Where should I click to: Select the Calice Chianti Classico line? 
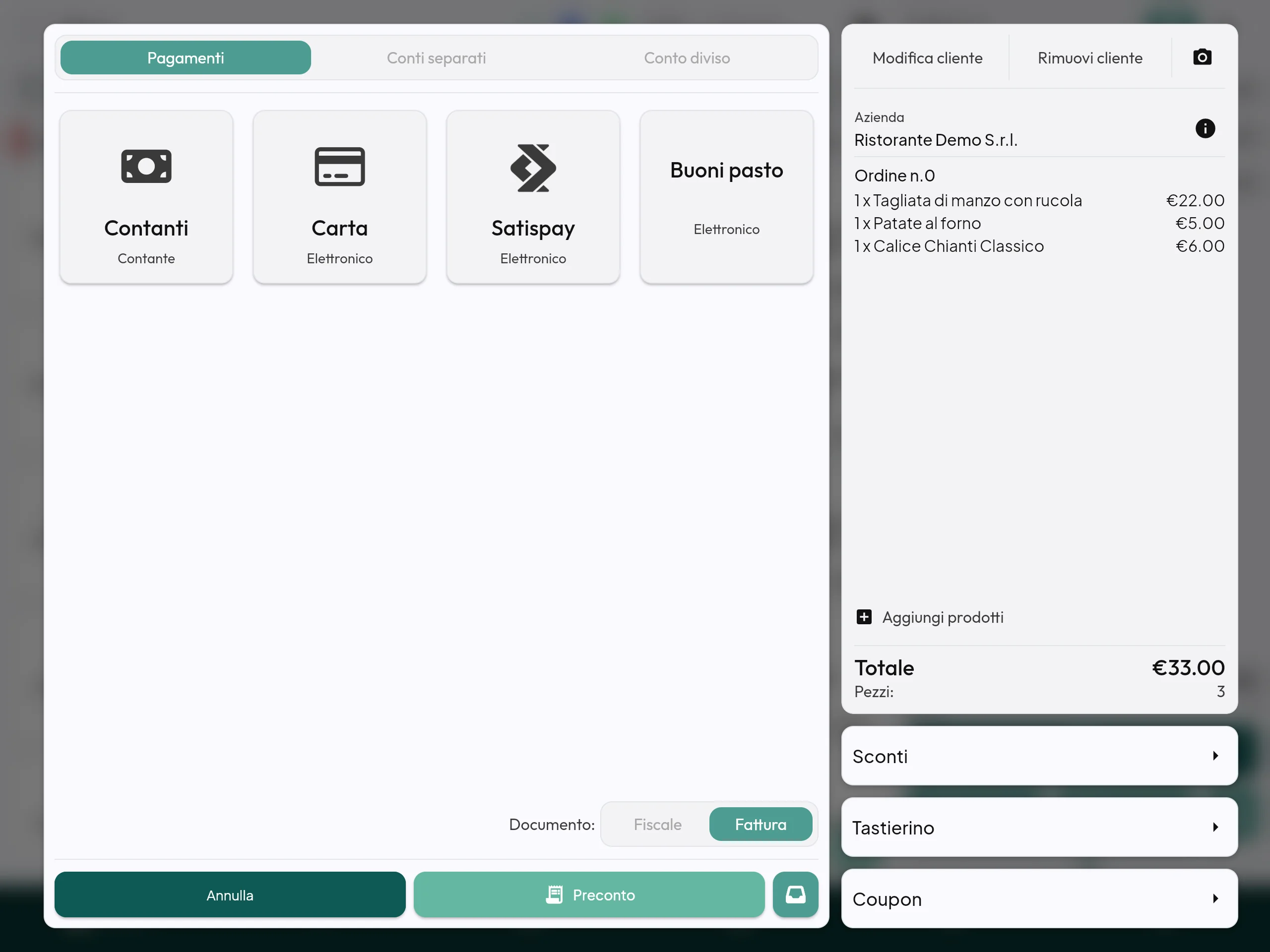click(1039, 246)
